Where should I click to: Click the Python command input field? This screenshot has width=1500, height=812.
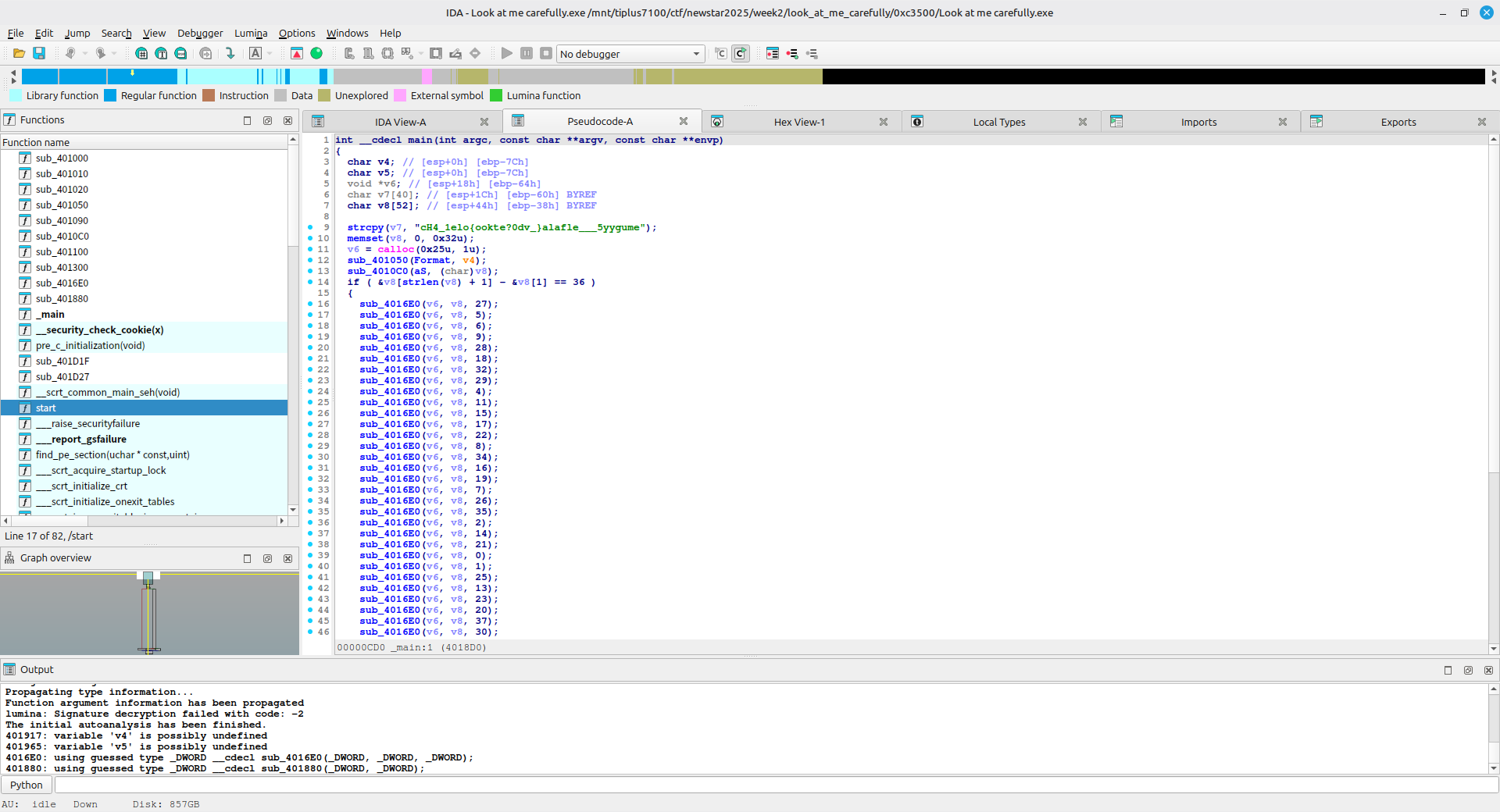(x=773, y=785)
